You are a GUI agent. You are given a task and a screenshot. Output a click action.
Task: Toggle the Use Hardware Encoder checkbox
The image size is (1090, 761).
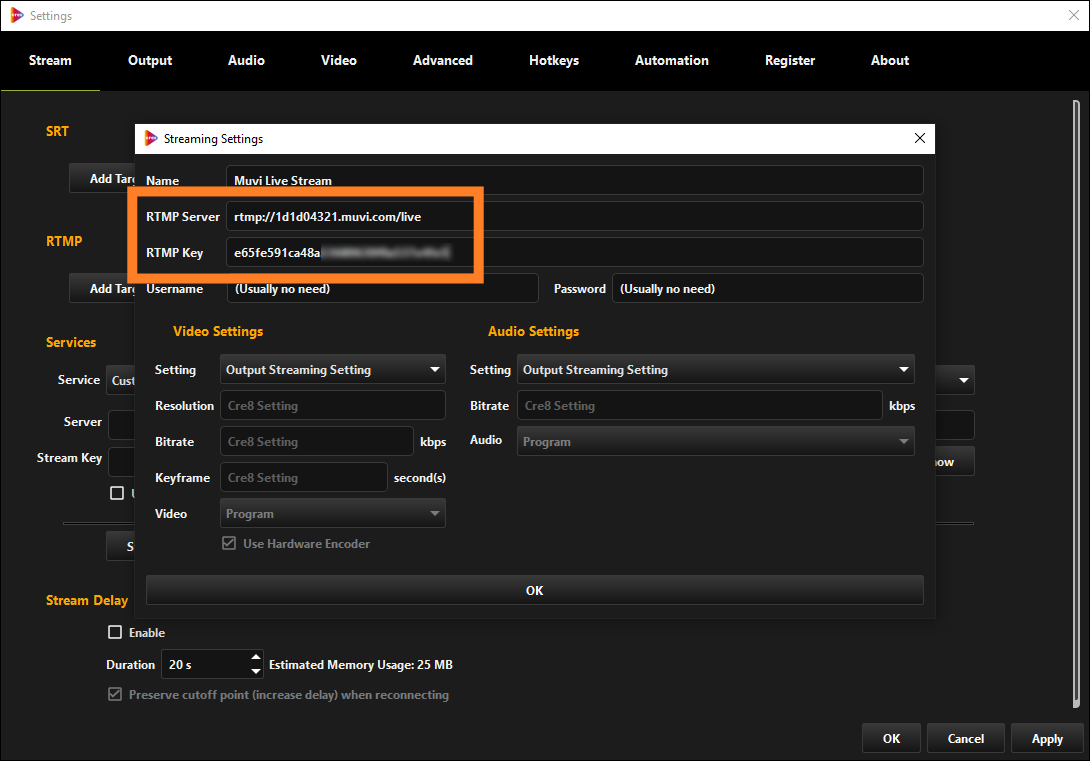coord(229,543)
